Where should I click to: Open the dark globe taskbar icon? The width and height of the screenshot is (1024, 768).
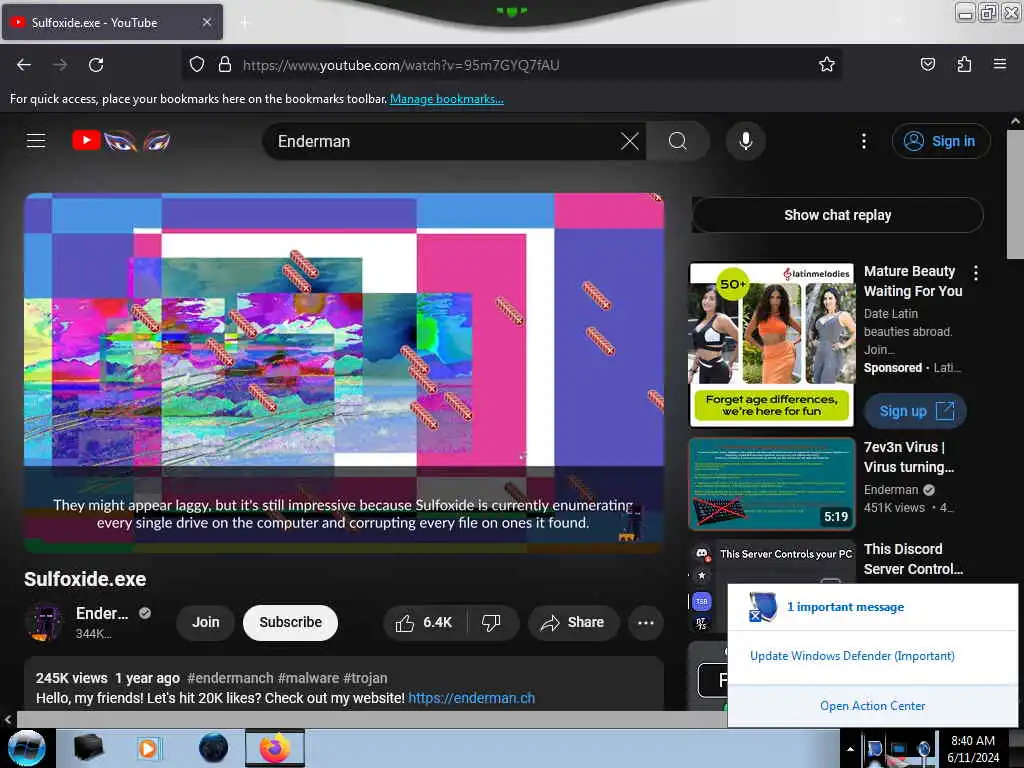click(213, 748)
